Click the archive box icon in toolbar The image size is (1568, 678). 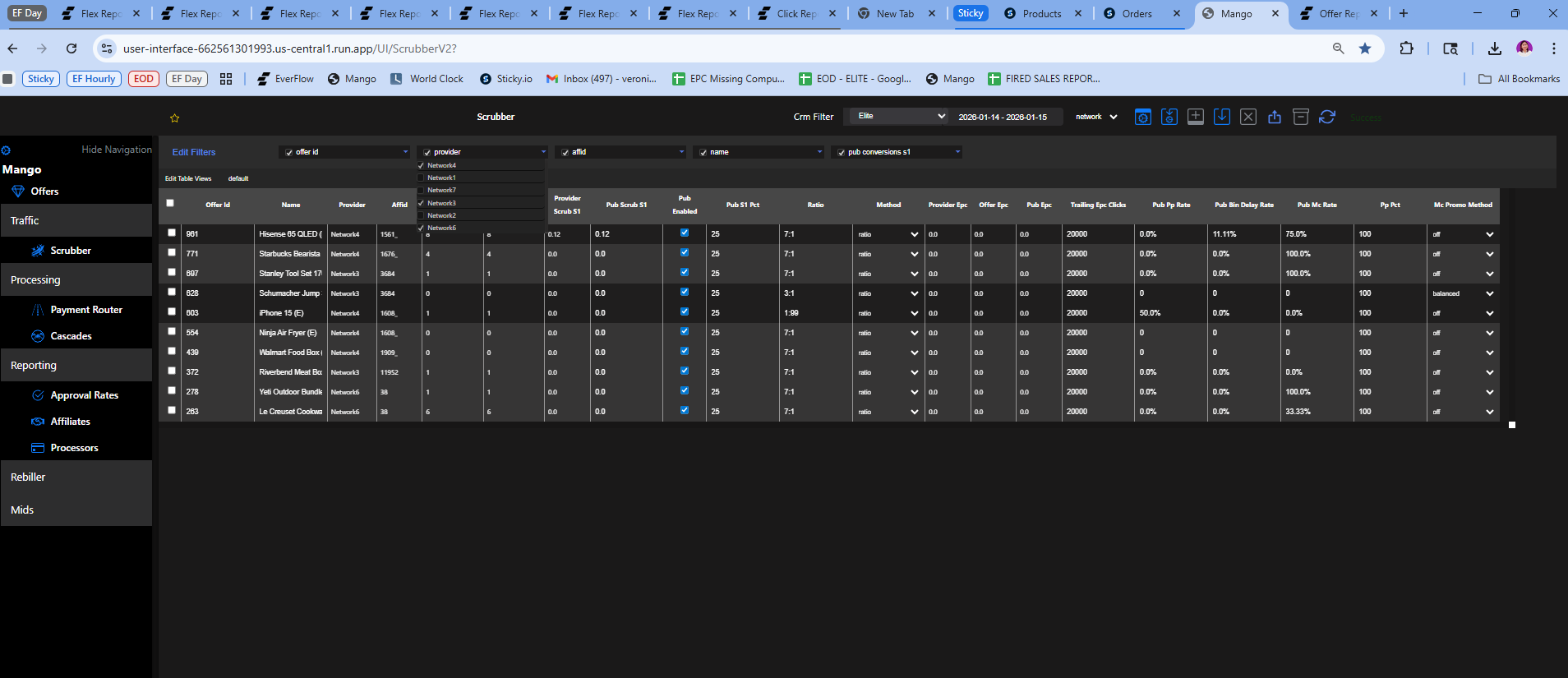1300,117
